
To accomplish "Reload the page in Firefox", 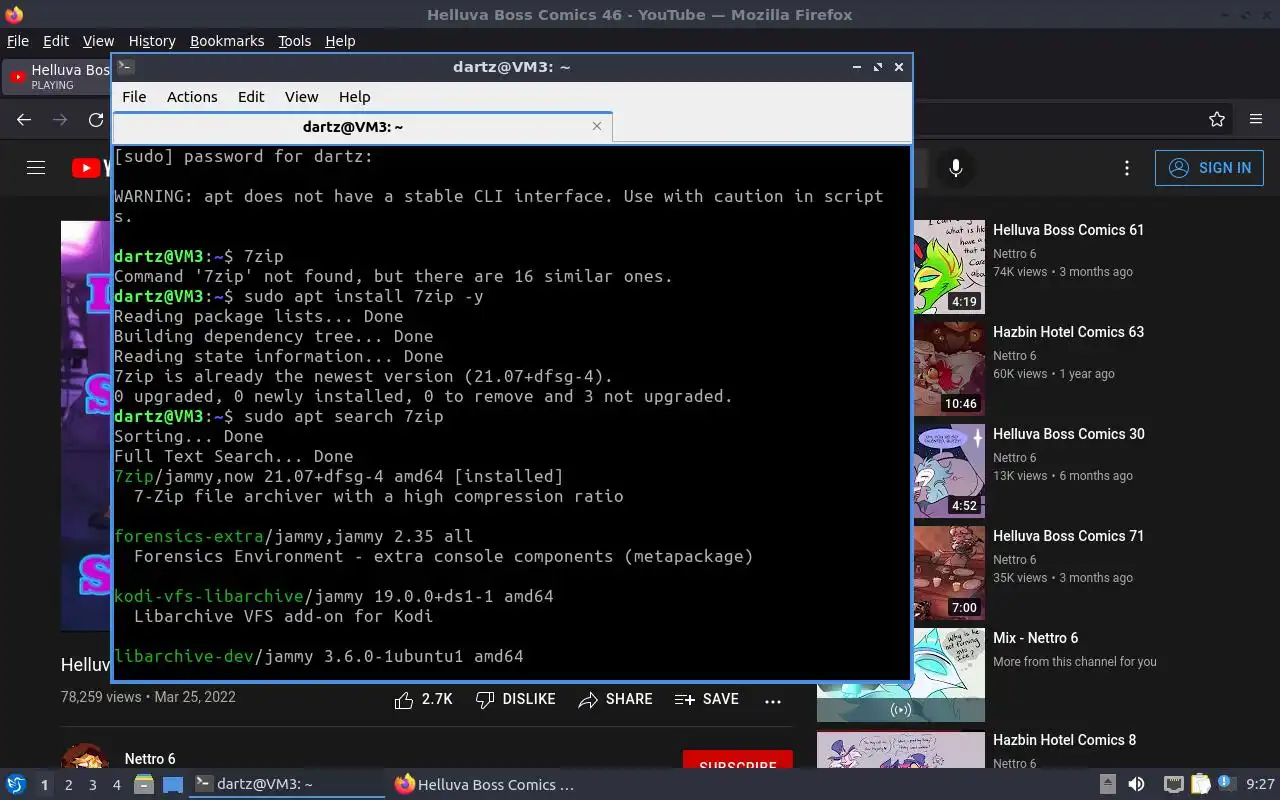I will (x=96, y=120).
